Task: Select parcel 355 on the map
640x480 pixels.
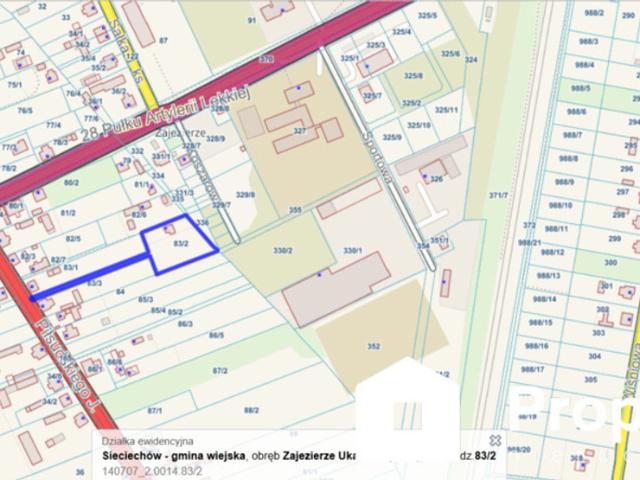Action: coord(294,210)
